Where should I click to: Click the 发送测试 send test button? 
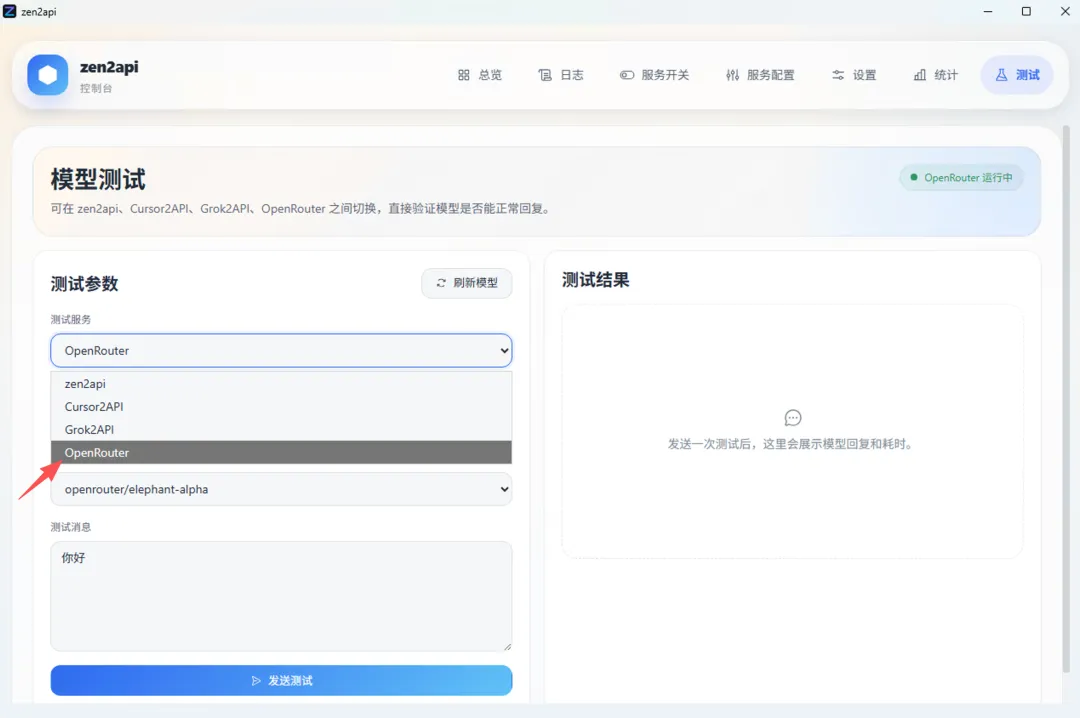pyautogui.click(x=281, y=681)
